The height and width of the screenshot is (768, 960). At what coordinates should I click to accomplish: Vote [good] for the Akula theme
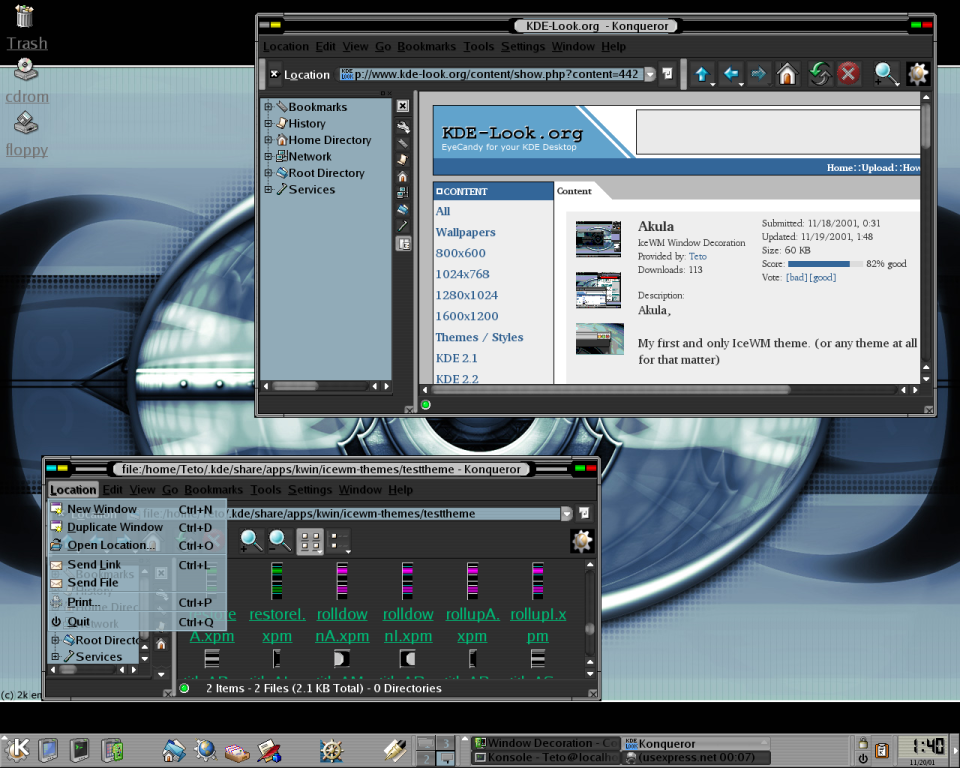[823, 277]
